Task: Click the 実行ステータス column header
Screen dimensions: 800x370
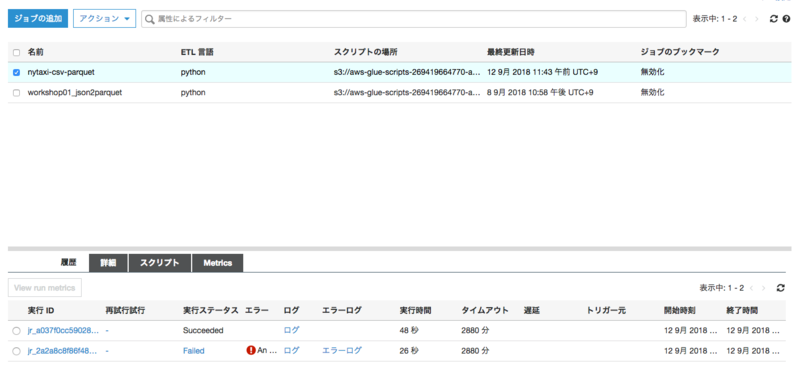Action: (x=211, y=310)
